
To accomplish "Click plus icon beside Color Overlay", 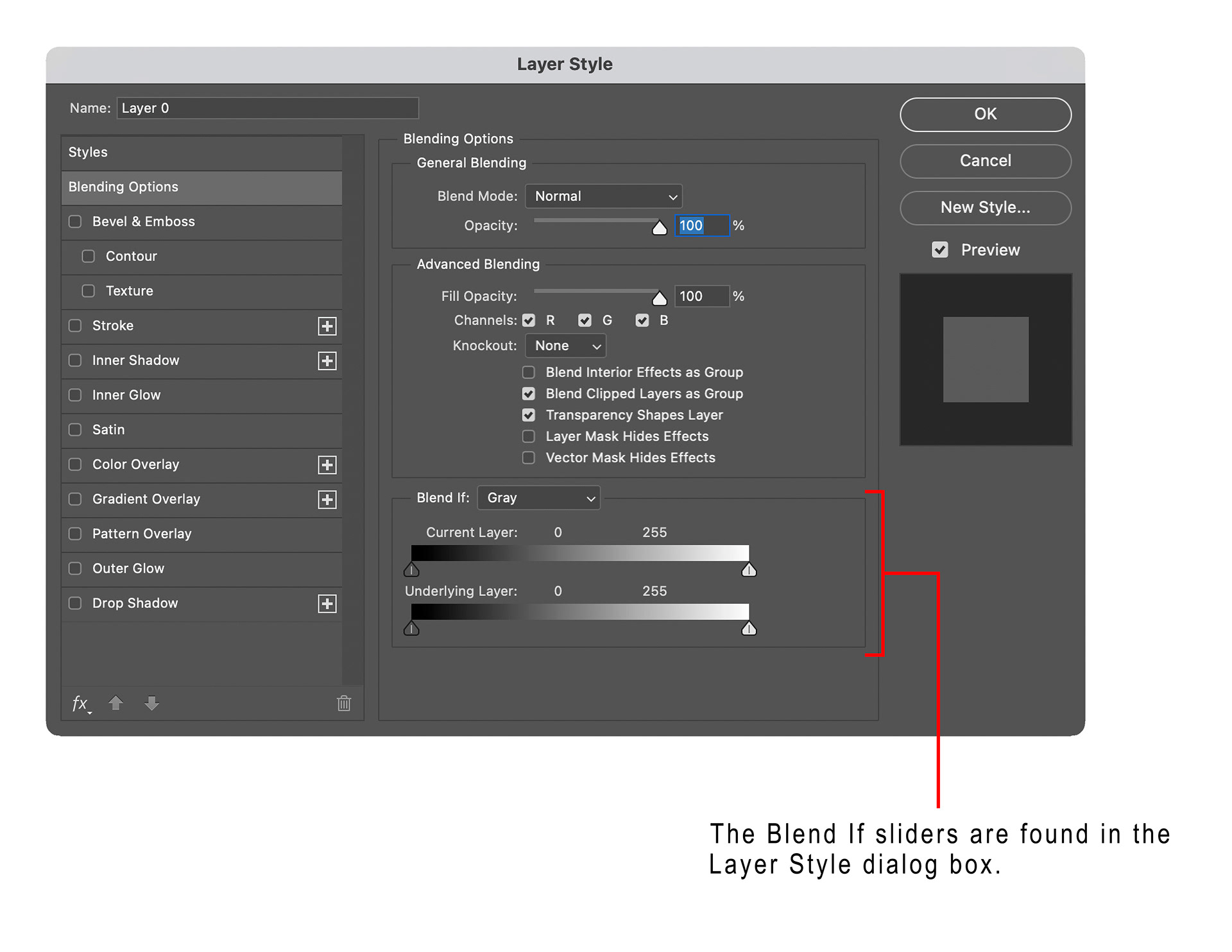I will coord(327,464).
